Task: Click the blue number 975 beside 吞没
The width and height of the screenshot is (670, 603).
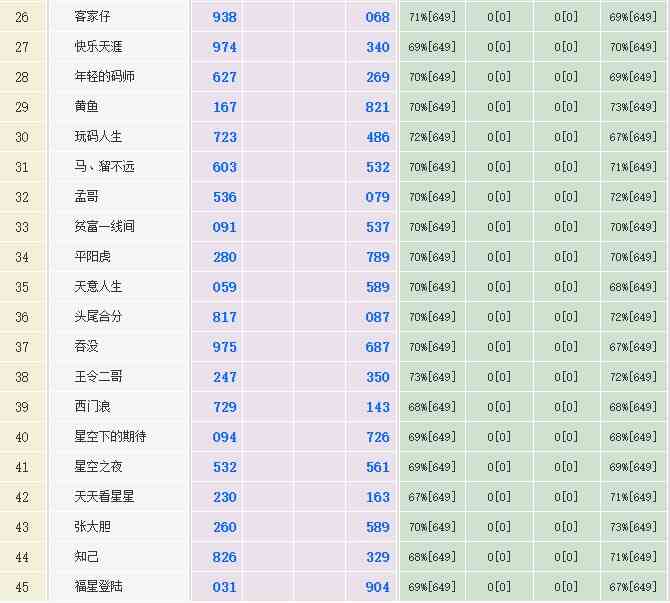Action: coord(225,347)
